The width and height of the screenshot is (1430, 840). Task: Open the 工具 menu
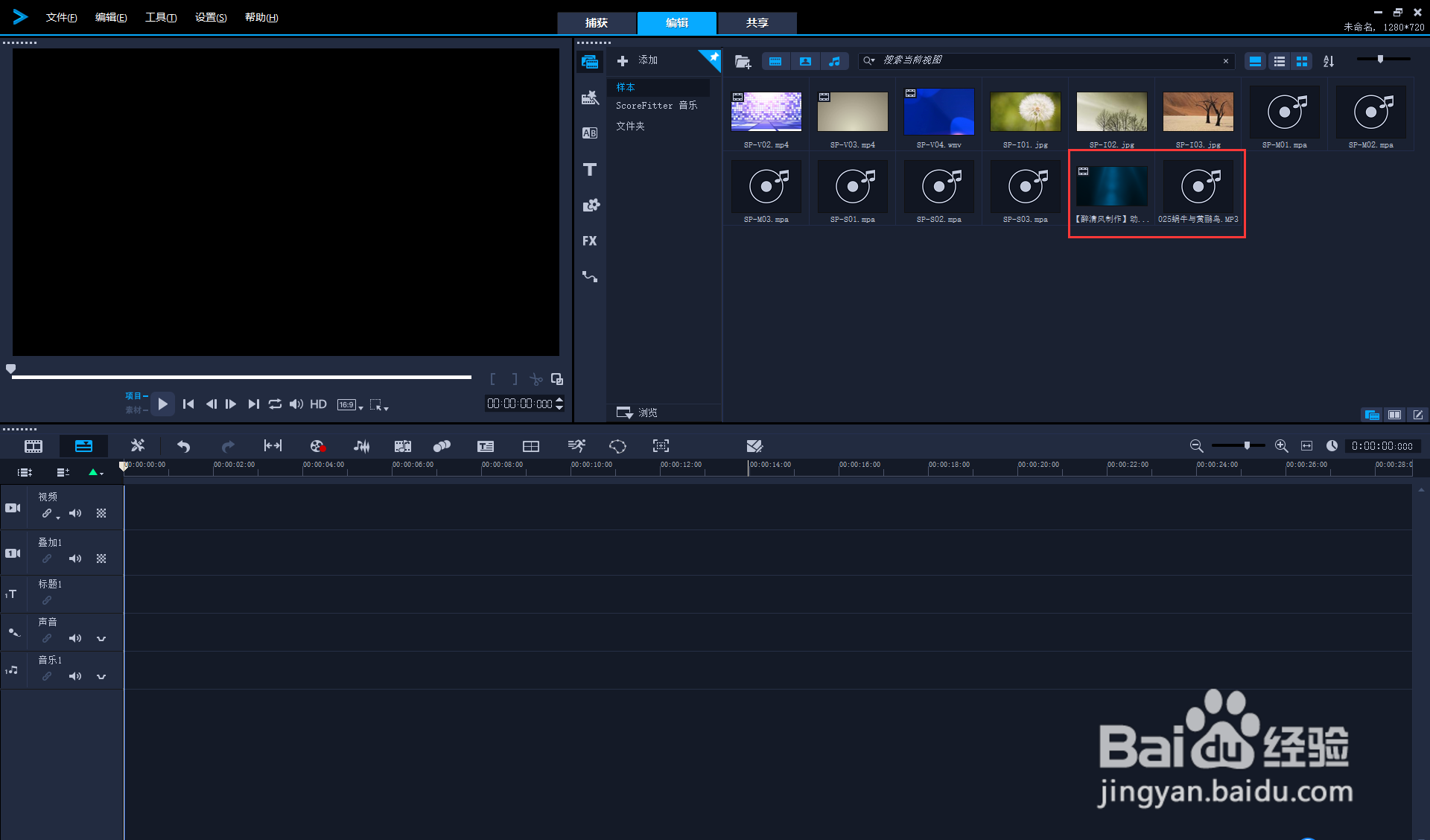(x=160, y=17)
